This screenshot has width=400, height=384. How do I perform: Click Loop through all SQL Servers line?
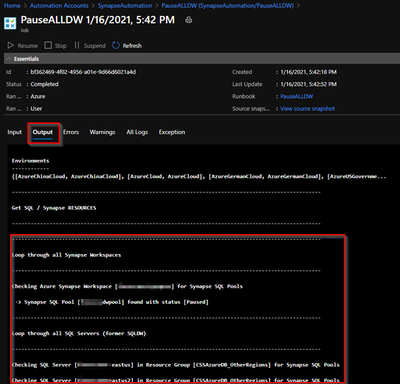point(79,333)
